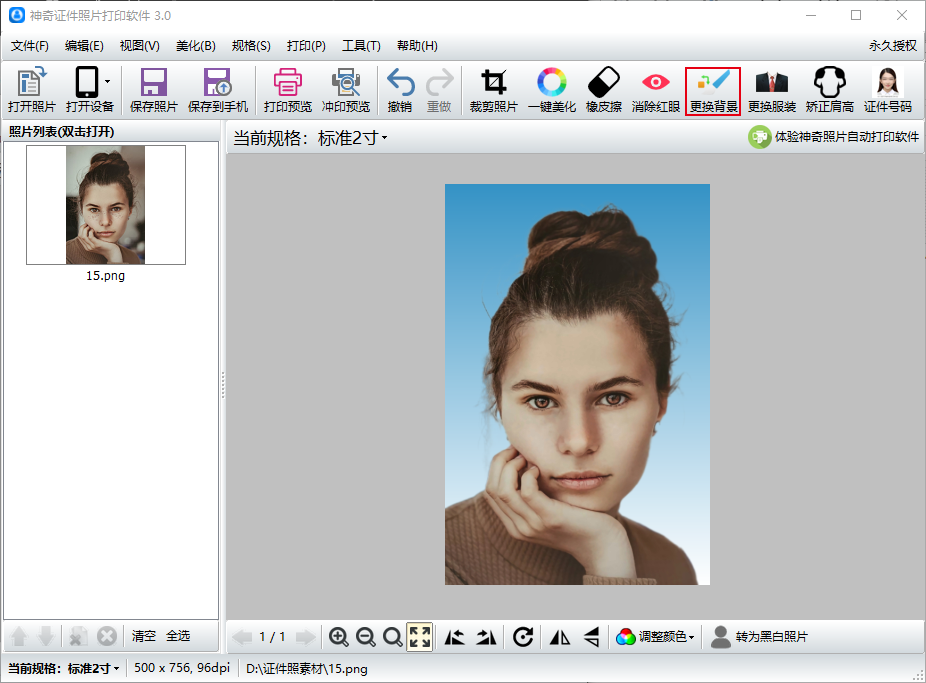
Task: Remove the selected photo from the list
Action: click(x=77, y=636)
